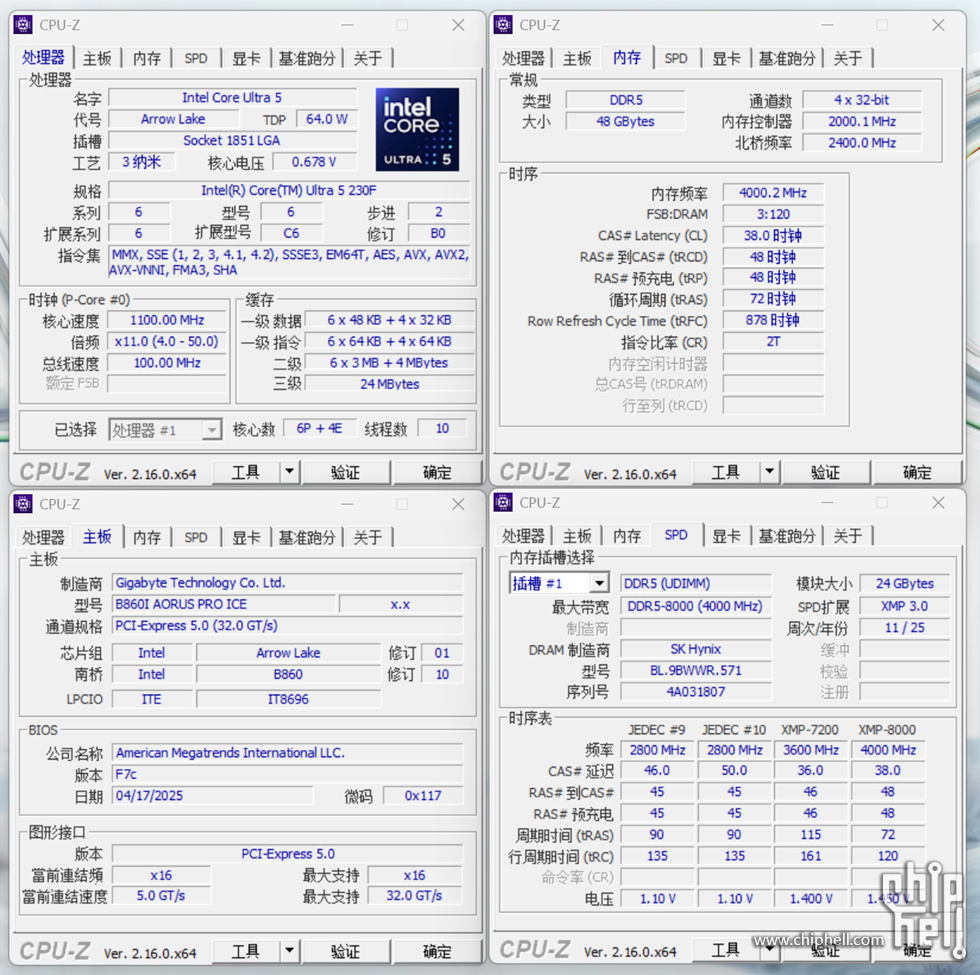The height and width of the screenshot is (975, 980).
Task: Click the B860I AORUS PRO ICE model field
Action: point(224,604)
